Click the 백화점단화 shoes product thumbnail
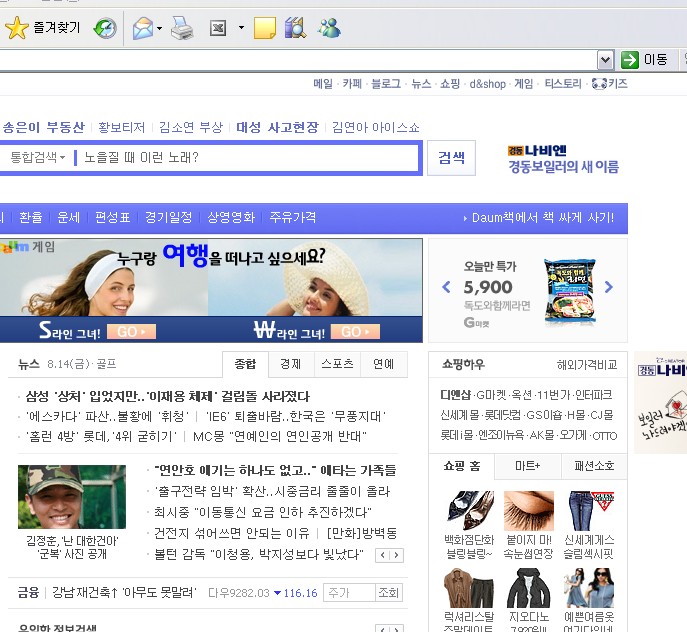Viewport: 687px width, 632px height. 469,511
